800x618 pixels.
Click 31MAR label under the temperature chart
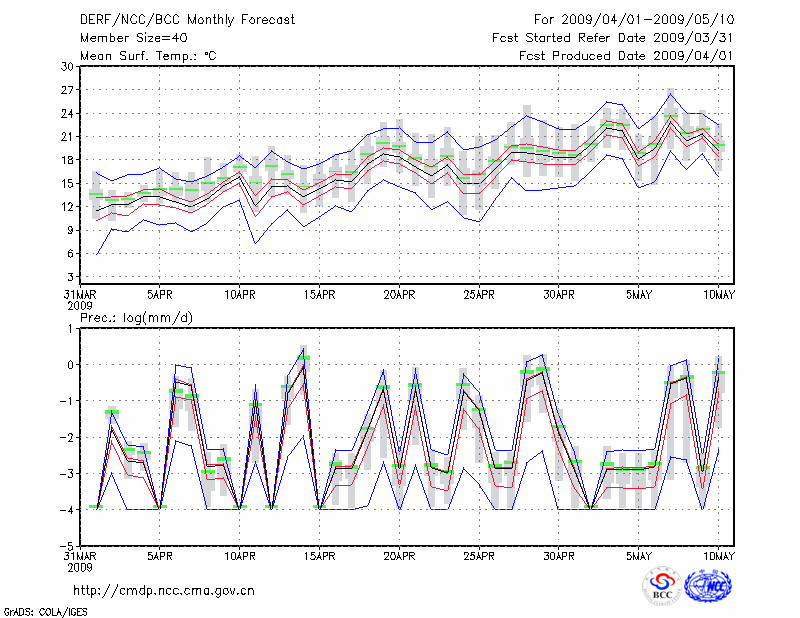pyautogui.click(x=80, y=296)
